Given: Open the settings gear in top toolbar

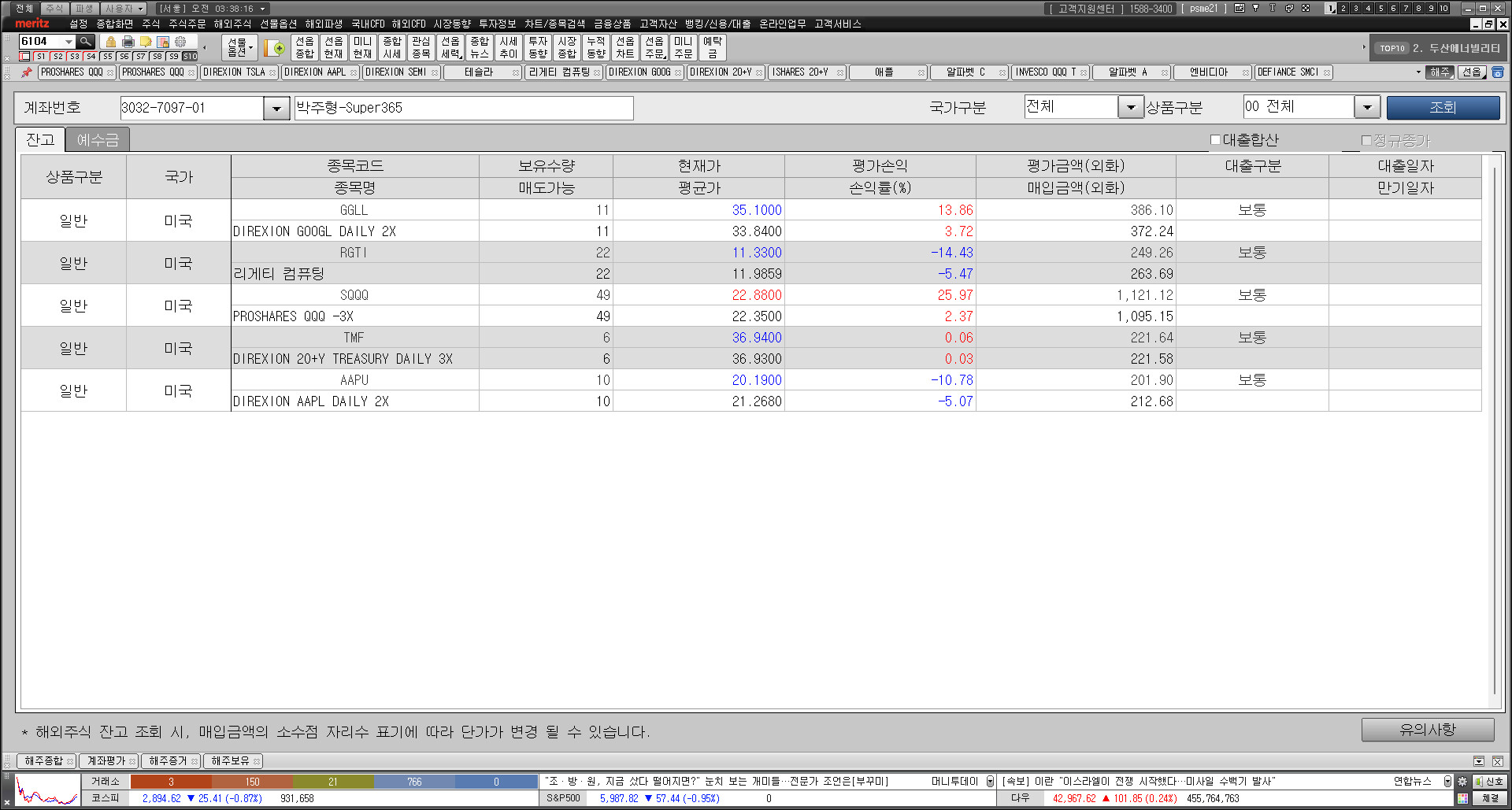Looking at the screenshot, I should coord(180,42).
